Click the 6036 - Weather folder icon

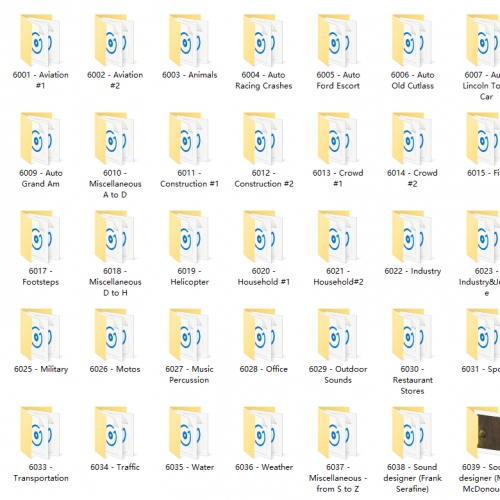click(263, 433)
